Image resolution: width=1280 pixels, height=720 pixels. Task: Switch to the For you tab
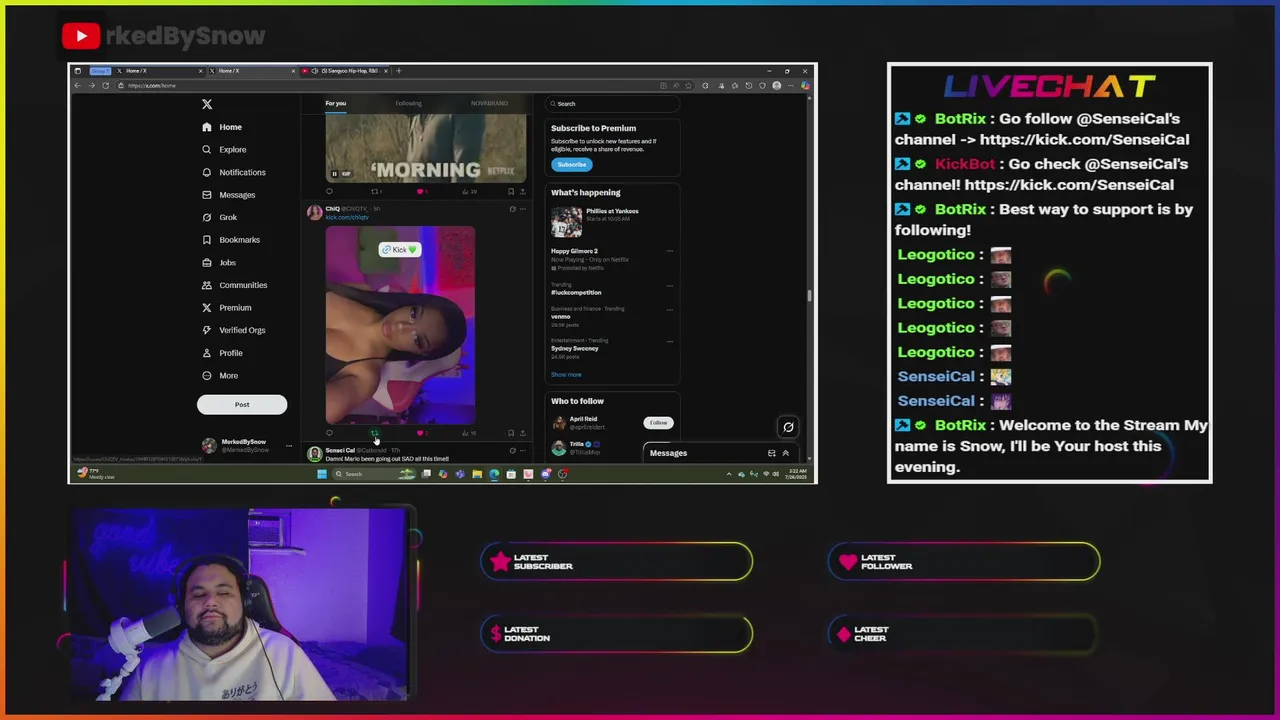click(335, 103)
